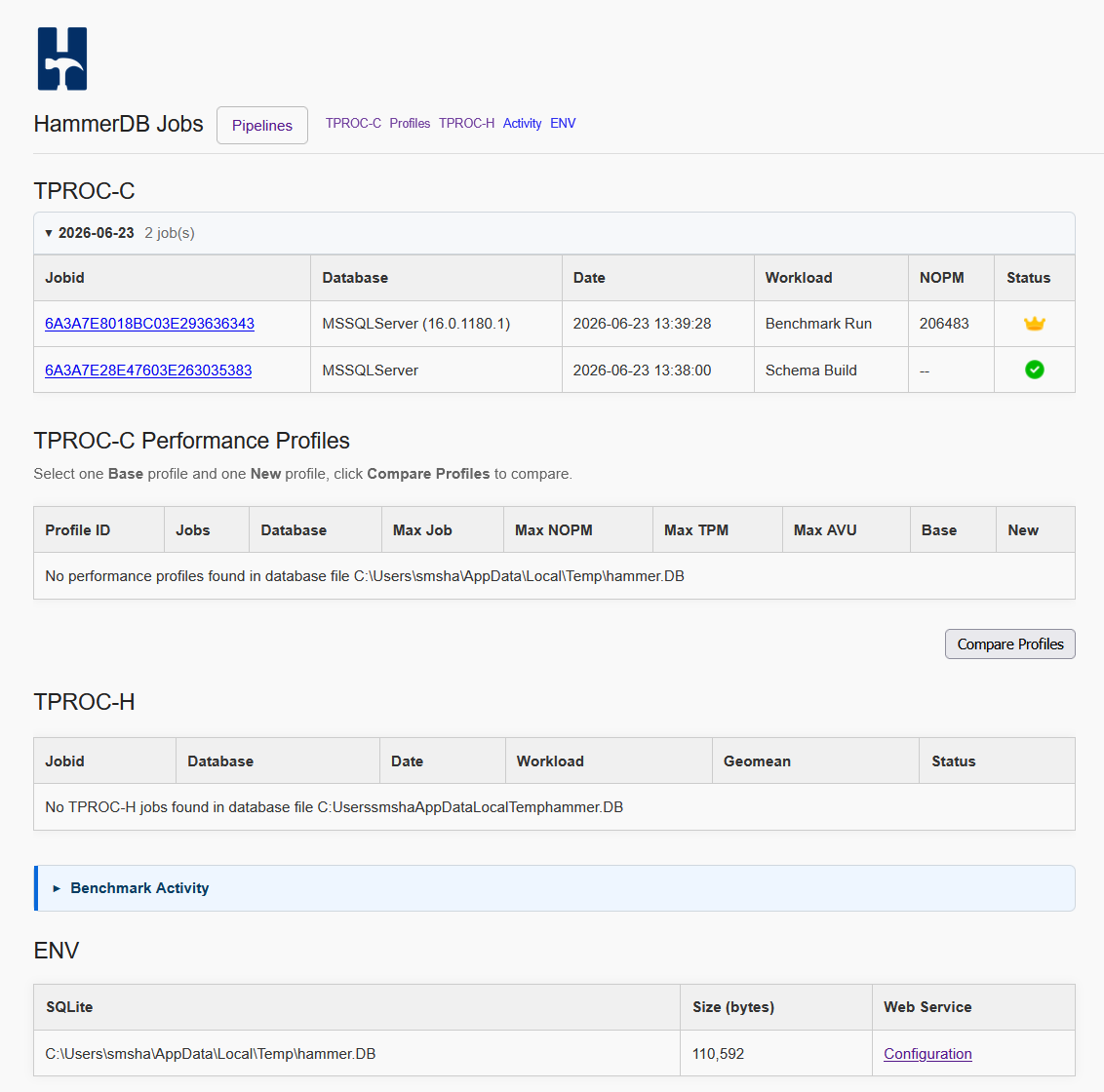Select the size value 110,592
Viewport: 1104px width, 1092px height.
tap(718, 1054)
